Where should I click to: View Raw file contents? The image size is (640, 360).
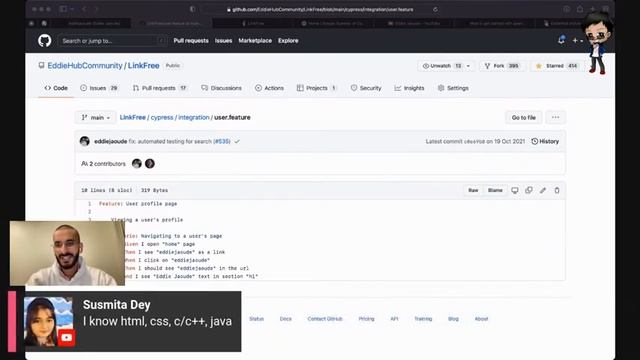473,190
